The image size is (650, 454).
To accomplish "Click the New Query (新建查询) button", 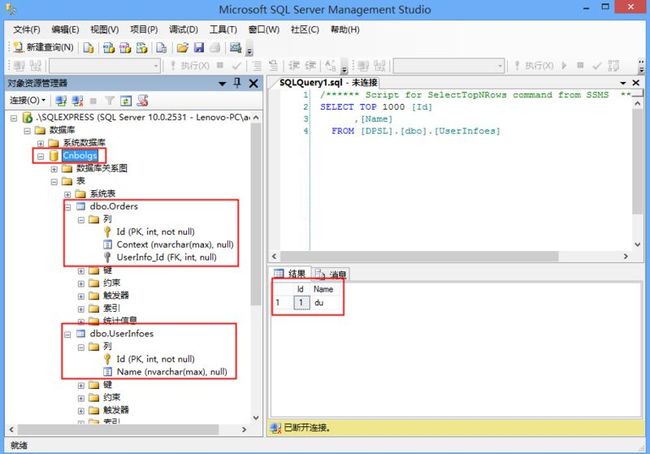I will (43, 47).
